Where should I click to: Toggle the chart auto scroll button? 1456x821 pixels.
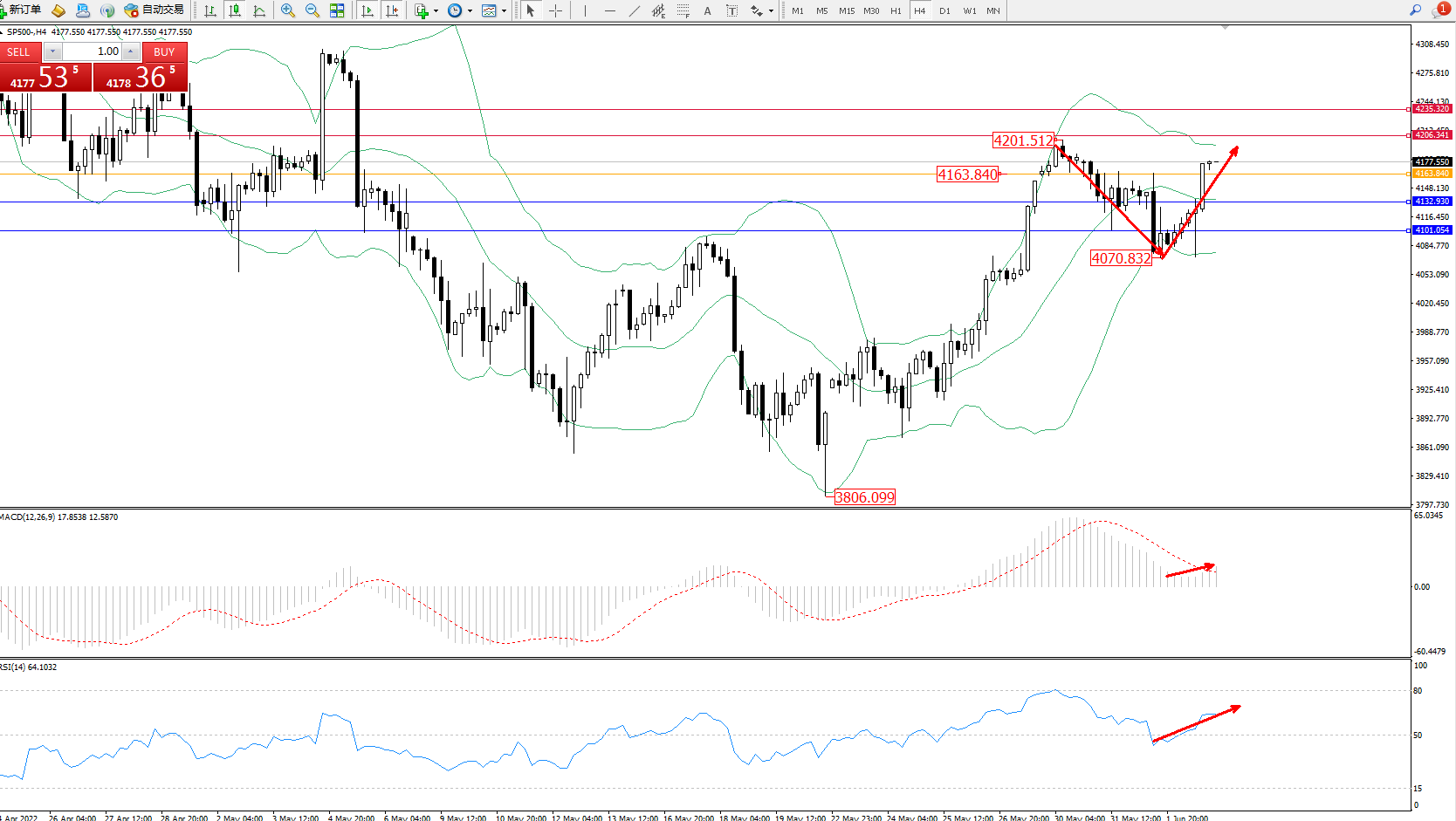pyautogui.click(x=367, y=10)
